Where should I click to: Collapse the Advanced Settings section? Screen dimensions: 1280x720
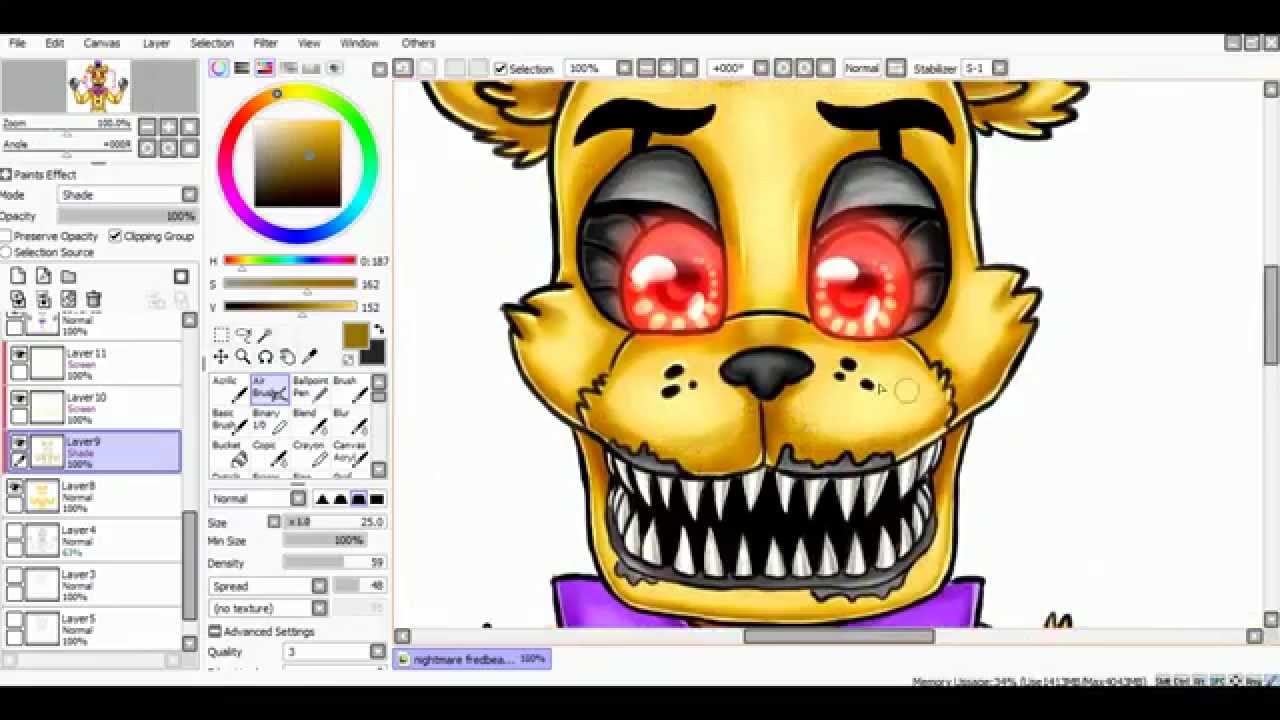point(214,632)
